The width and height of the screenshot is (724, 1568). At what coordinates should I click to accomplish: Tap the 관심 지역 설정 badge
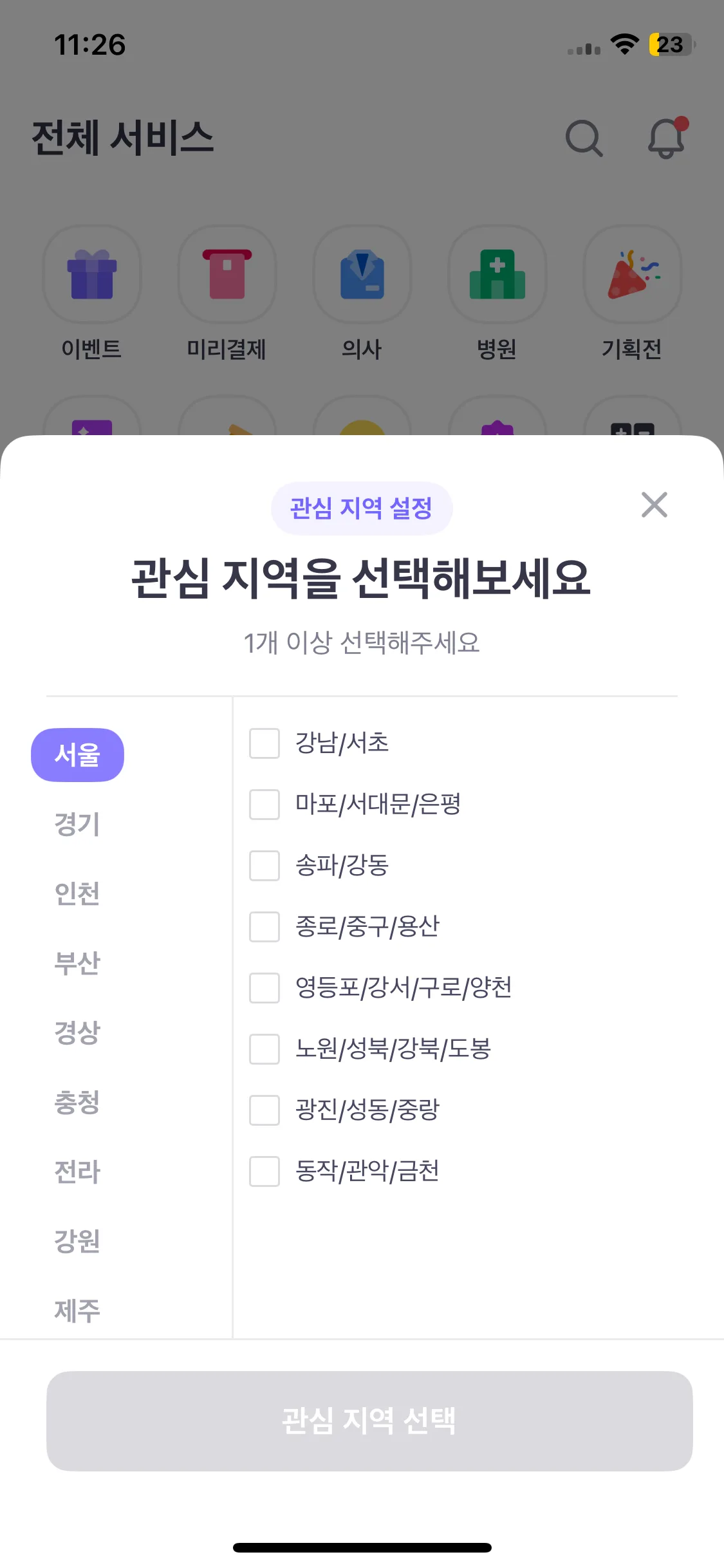click(362, 509)
